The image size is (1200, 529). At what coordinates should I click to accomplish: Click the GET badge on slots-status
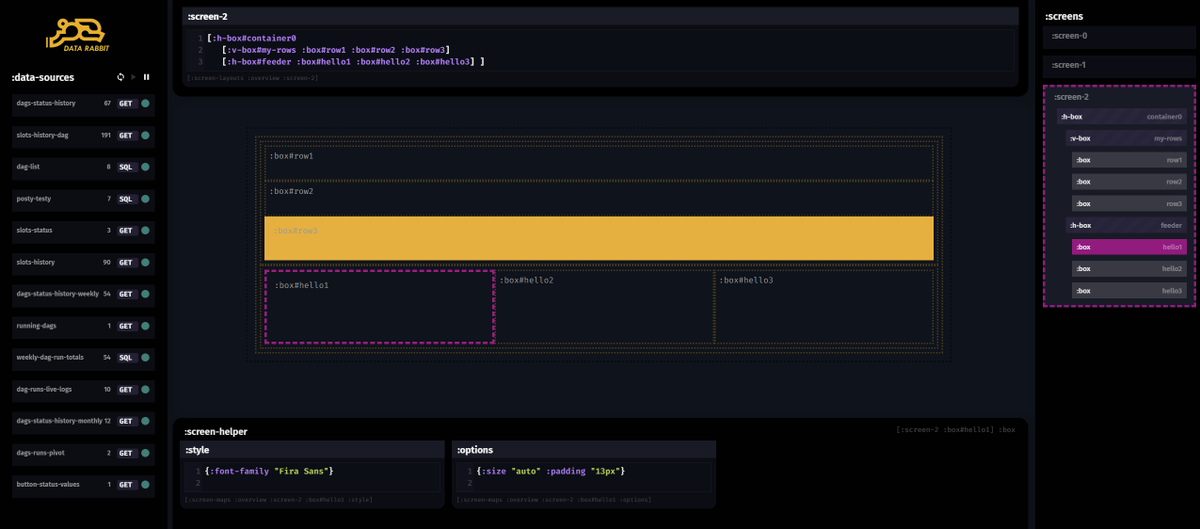(x=126, y=230)
